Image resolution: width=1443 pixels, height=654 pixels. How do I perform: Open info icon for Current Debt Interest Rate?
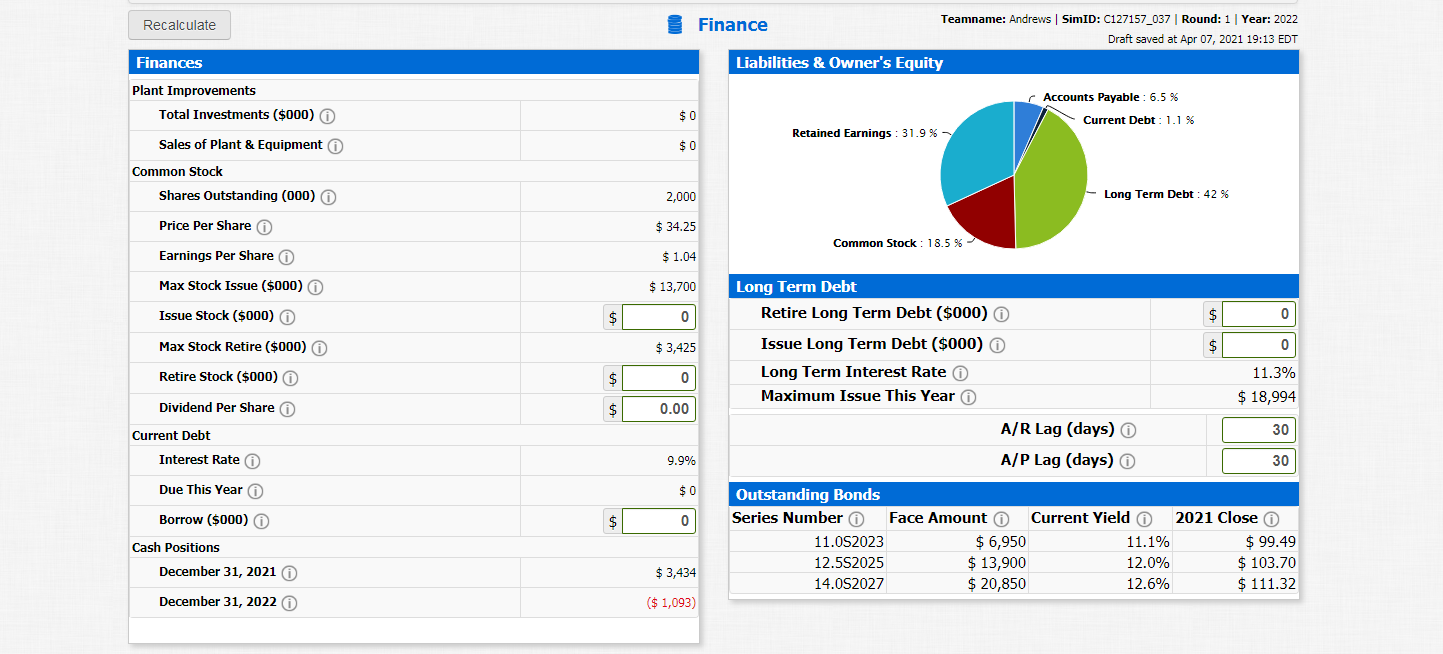tap(253, 461)
